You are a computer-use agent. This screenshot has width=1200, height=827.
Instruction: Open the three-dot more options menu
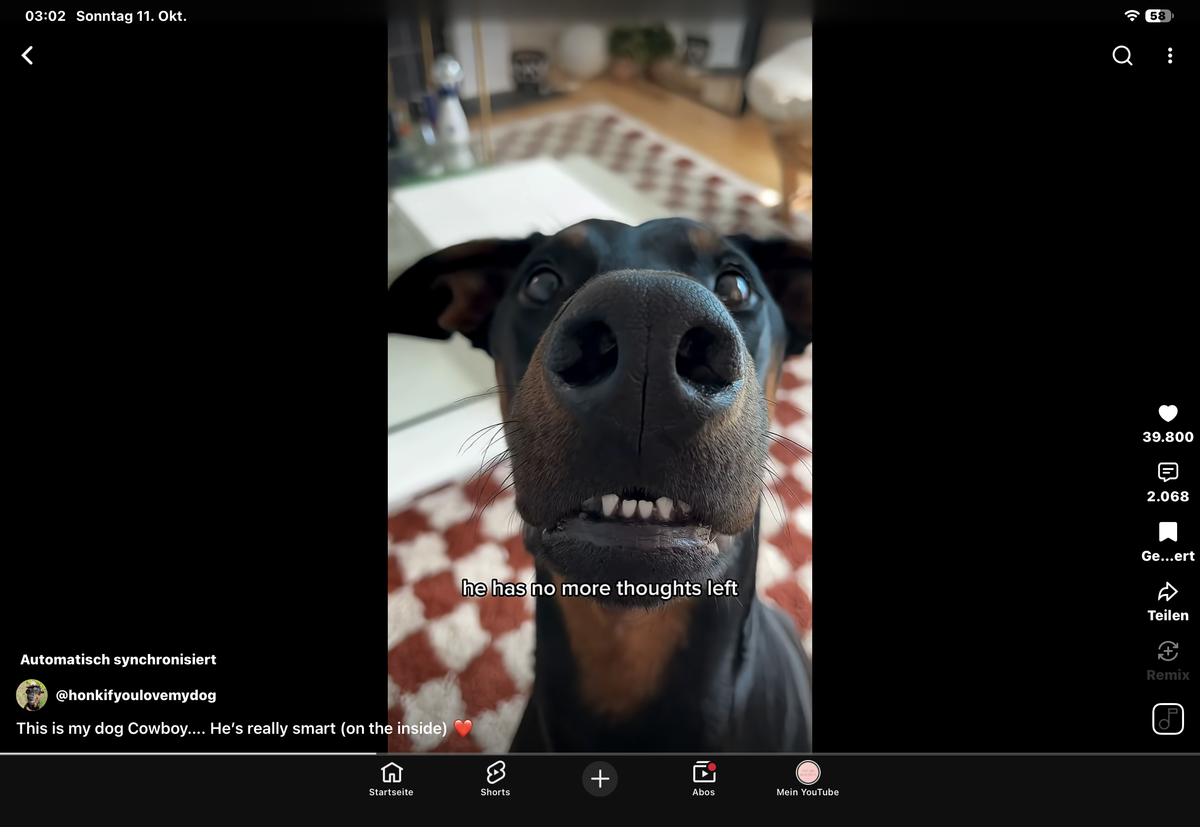(x=1169, y=56)
